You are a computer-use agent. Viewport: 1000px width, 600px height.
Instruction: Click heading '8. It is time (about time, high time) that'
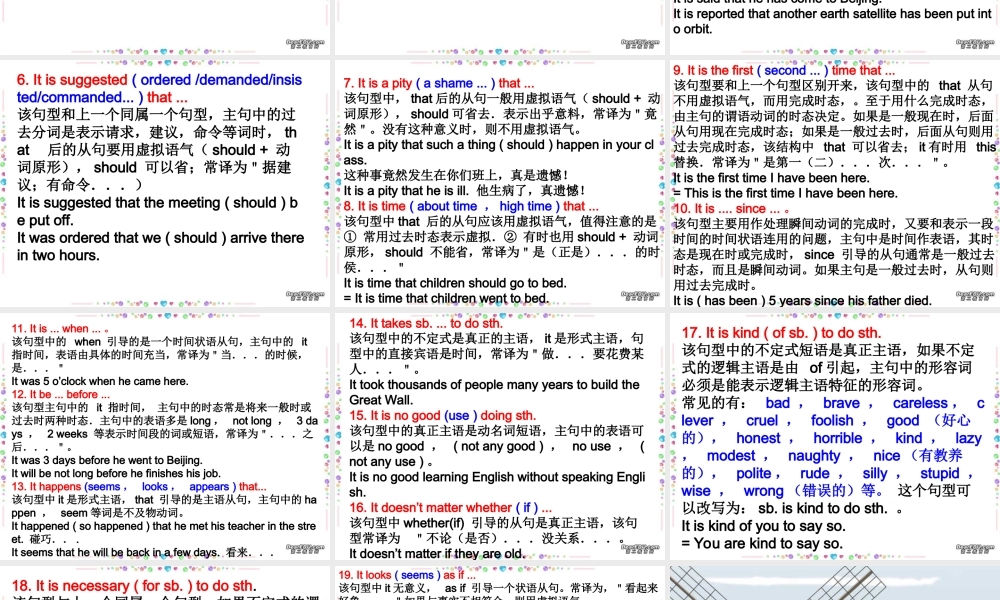coord(471,206)
